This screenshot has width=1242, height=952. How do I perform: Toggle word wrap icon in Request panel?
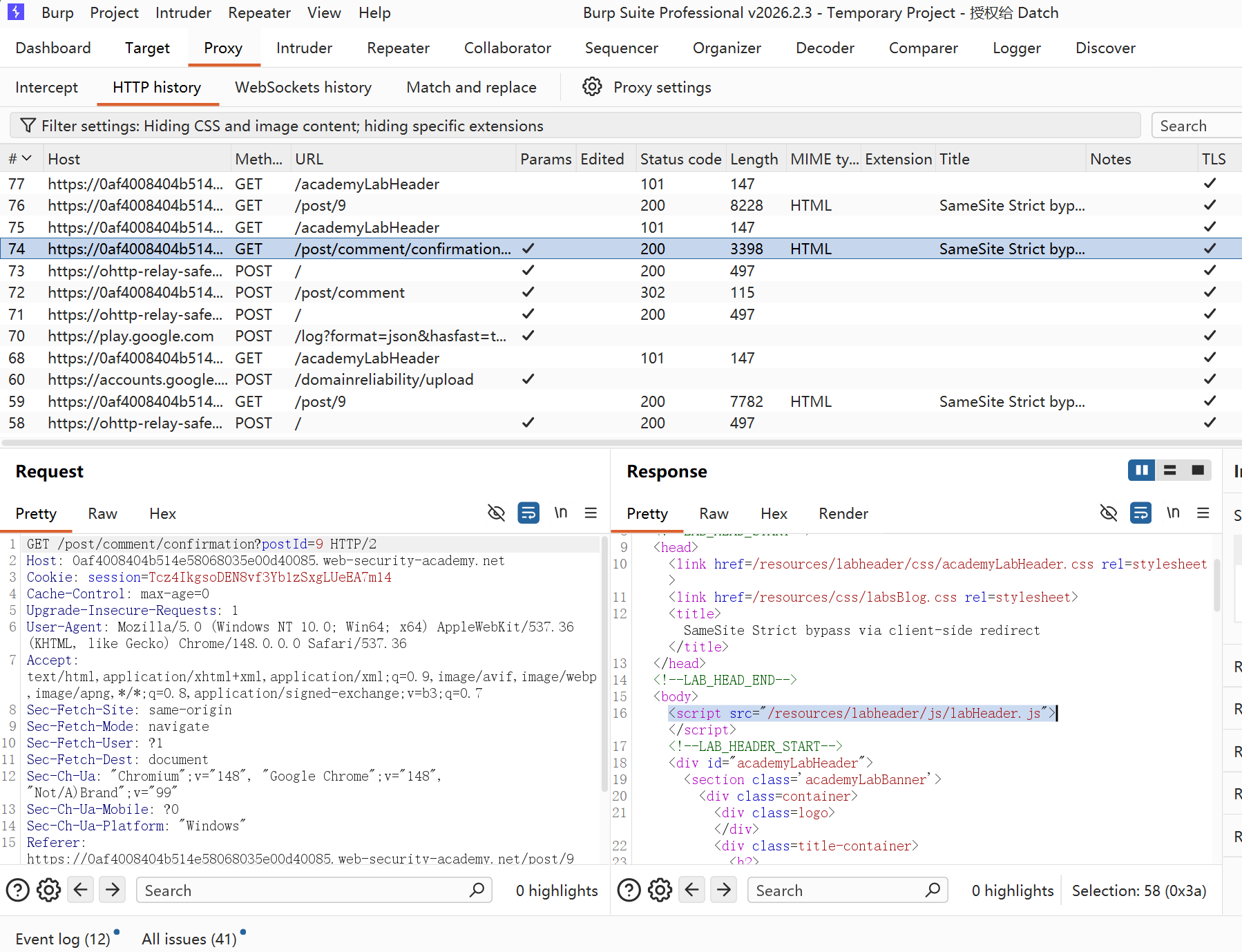[528, 513]
